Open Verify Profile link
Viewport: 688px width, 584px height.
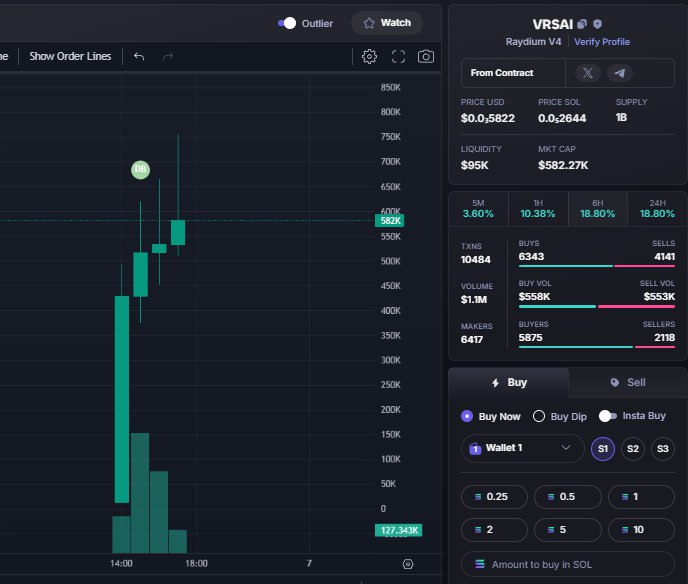pos(602,42)
